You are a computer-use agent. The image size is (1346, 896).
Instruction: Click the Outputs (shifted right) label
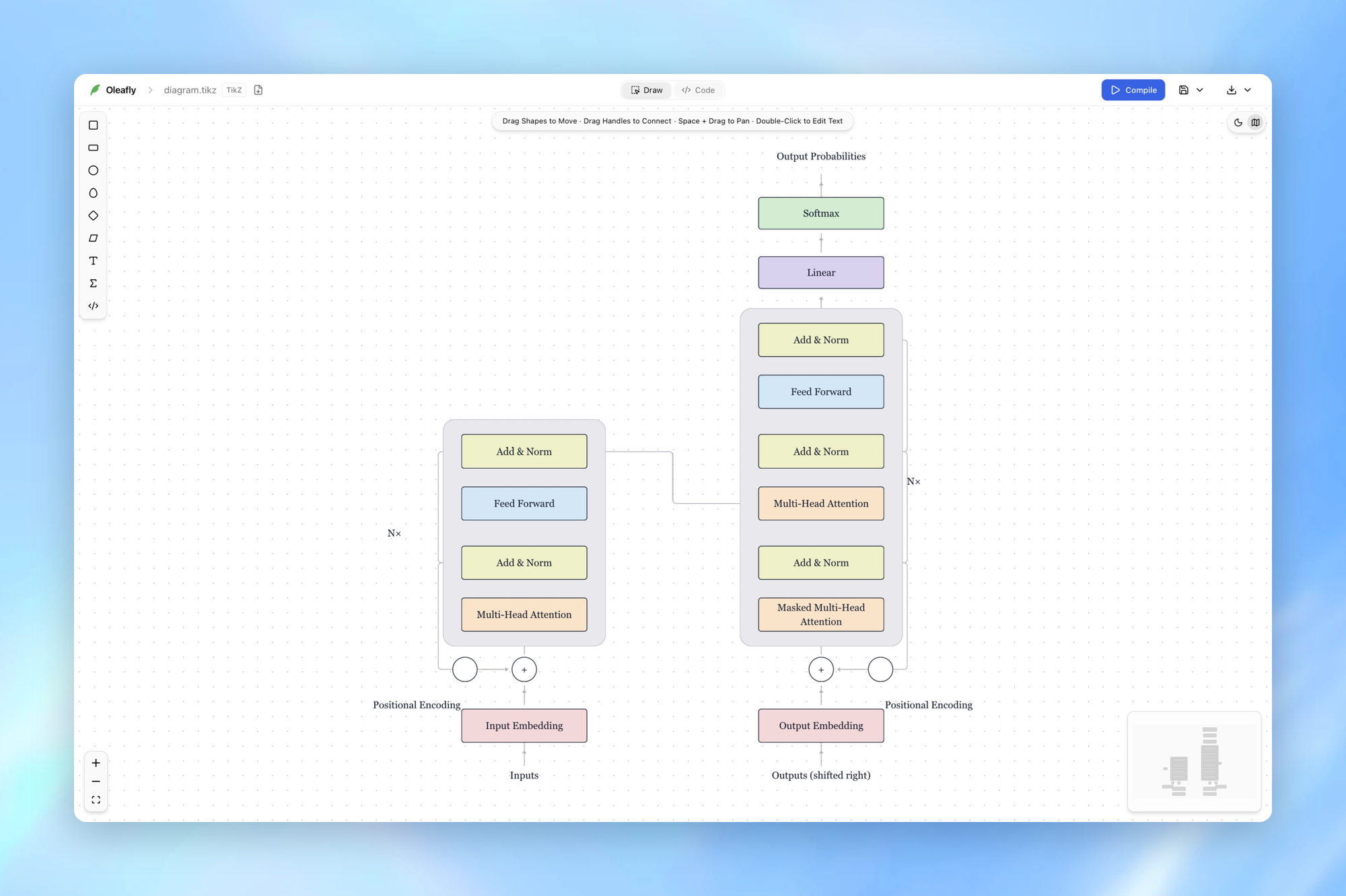click(x=821, y=776)
